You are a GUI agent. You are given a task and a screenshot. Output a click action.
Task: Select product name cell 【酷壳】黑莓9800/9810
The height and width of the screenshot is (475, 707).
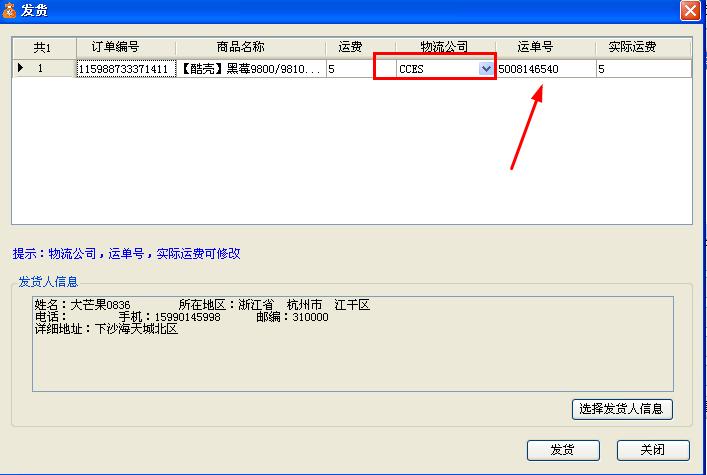[251, 69]
